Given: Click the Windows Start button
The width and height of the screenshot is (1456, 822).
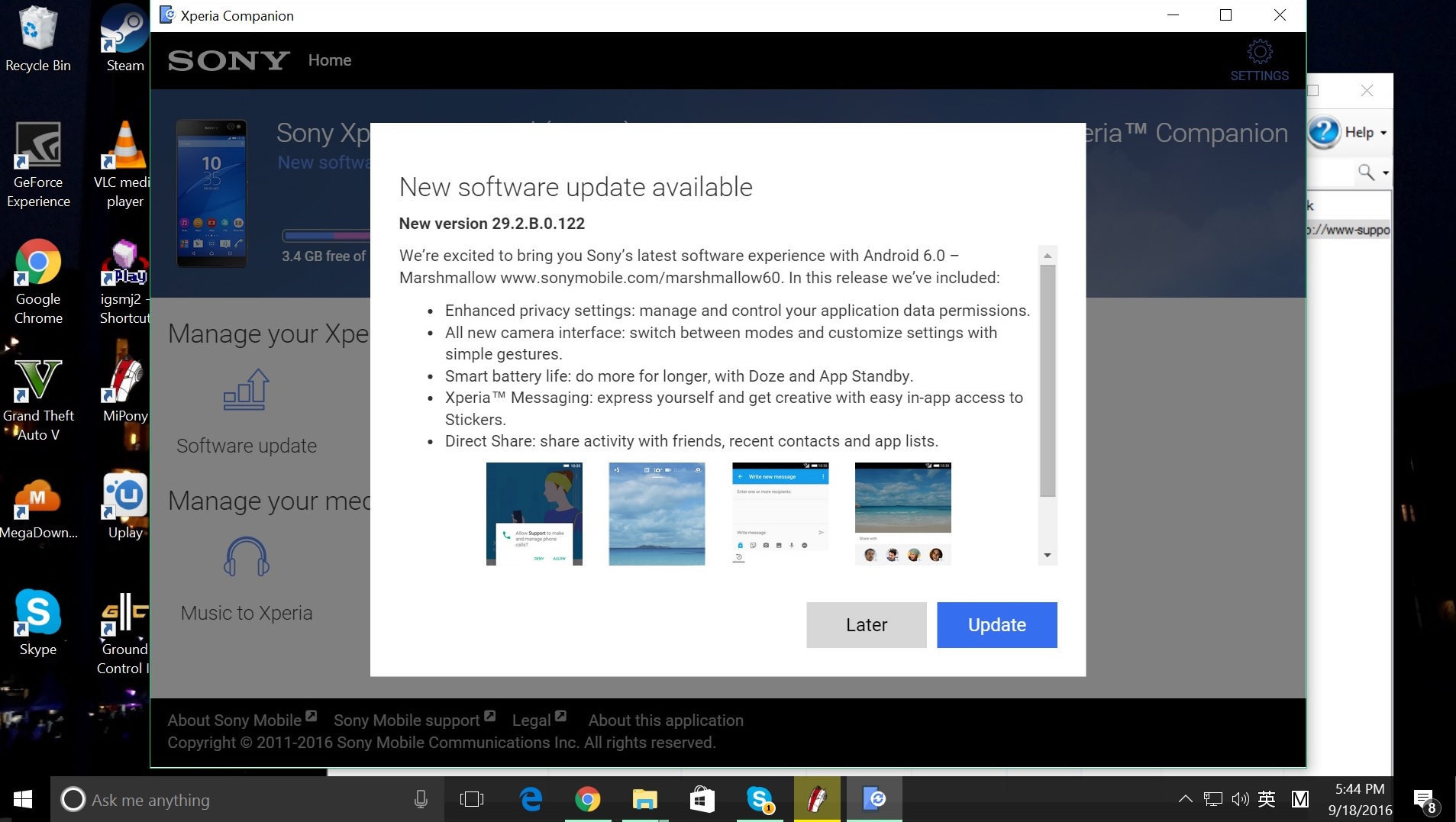Looking at the screenshot, I should click(23, 799).
